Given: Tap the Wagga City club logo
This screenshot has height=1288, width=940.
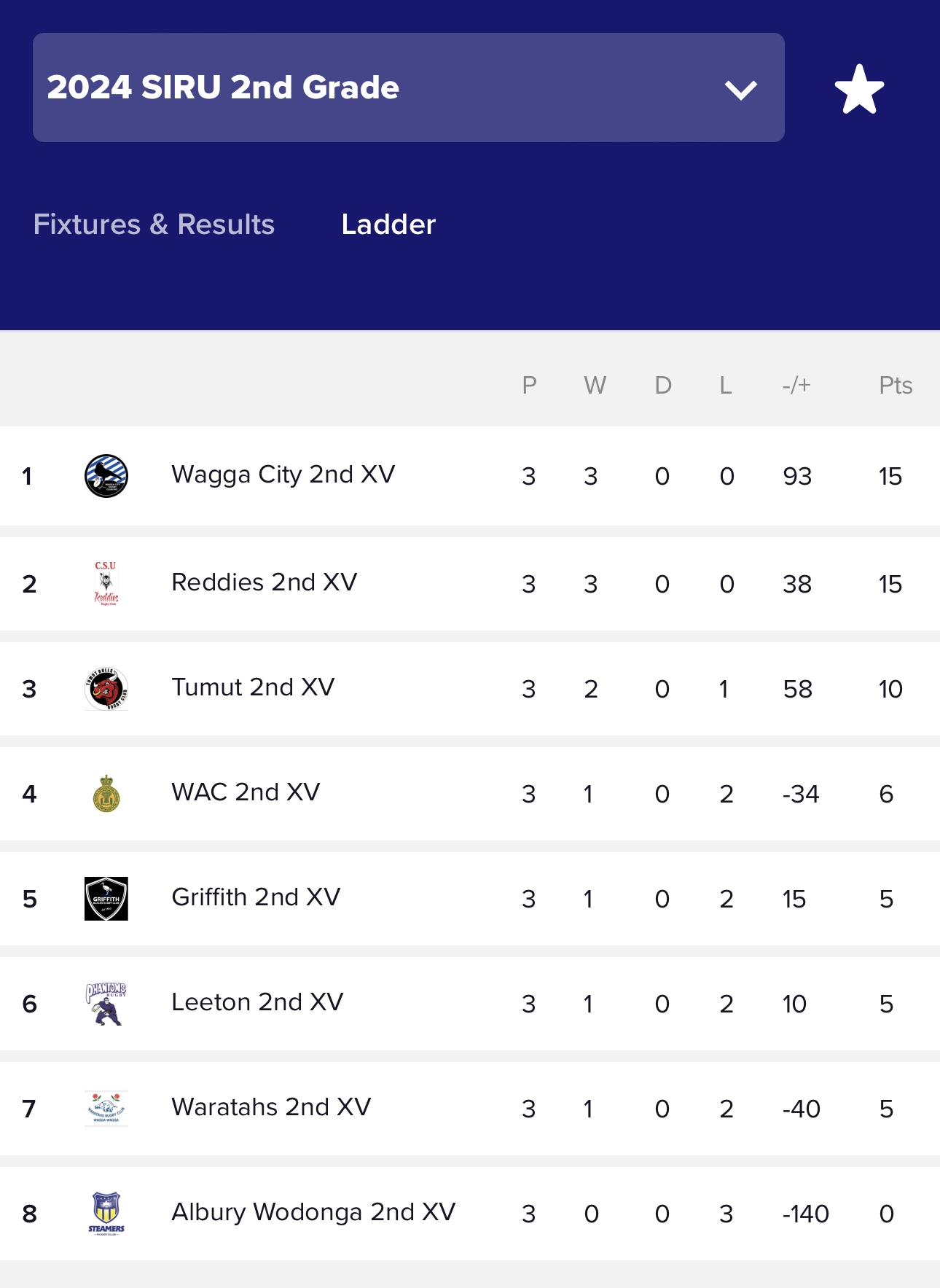Looking at the screenshot, I should click(x=106, y=476).
